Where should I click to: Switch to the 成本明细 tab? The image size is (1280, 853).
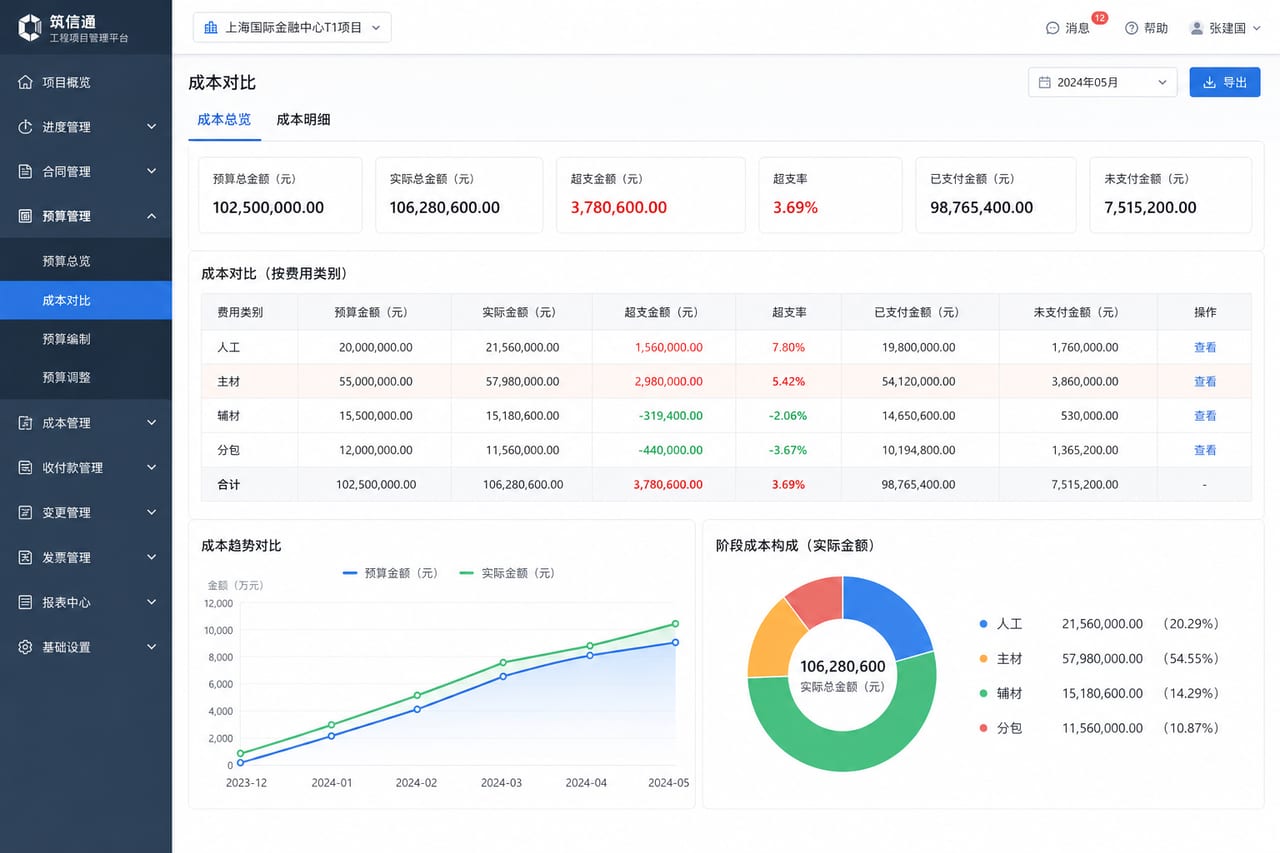[x=303, y=119]
